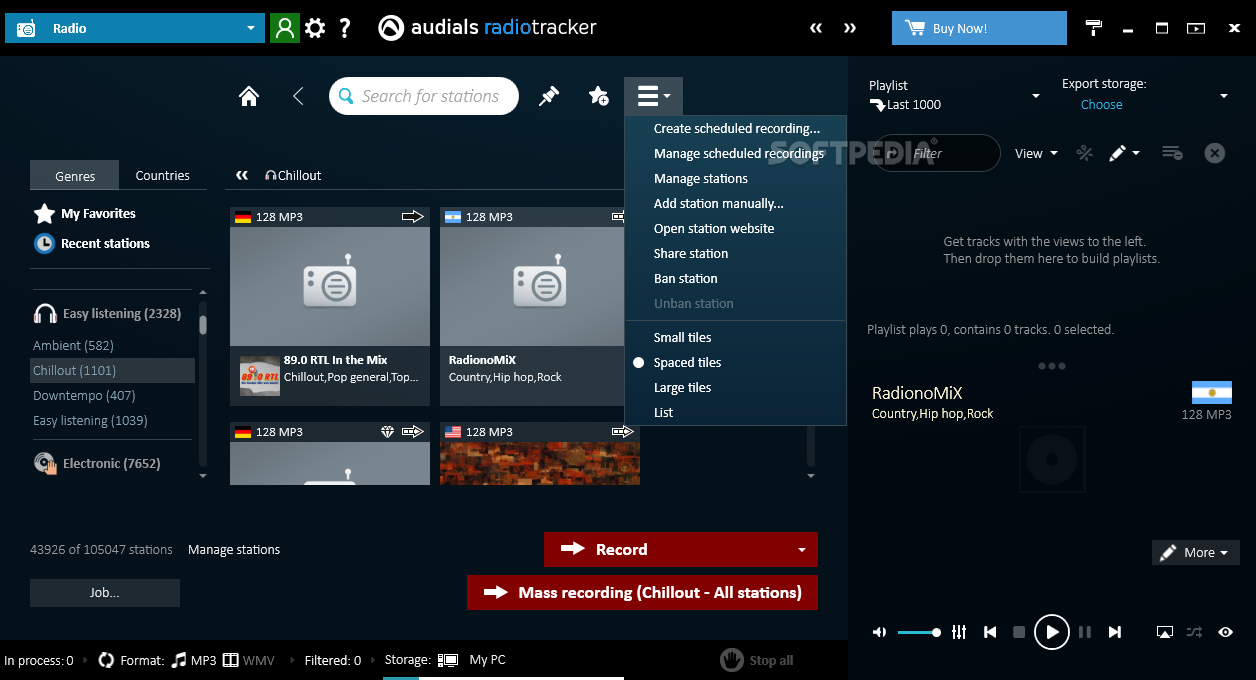Collapse panel with left double-chevron in title bar
The height and width of the screenshot is (680, 1256).
817,28
